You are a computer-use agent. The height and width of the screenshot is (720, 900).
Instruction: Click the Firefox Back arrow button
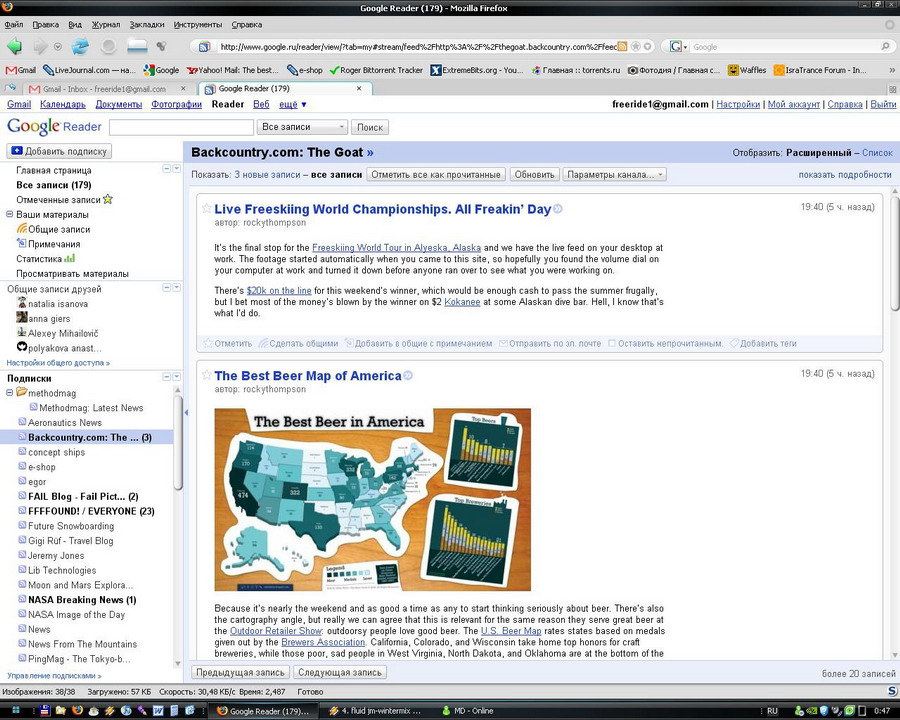[14, 47]
